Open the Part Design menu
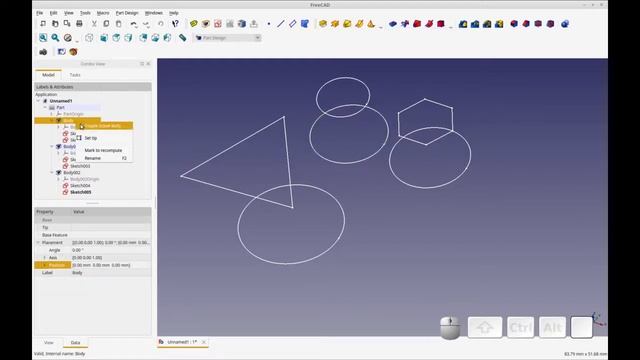Image resolution: width=640 pixels, height=360 pixels. pos(127,13)
